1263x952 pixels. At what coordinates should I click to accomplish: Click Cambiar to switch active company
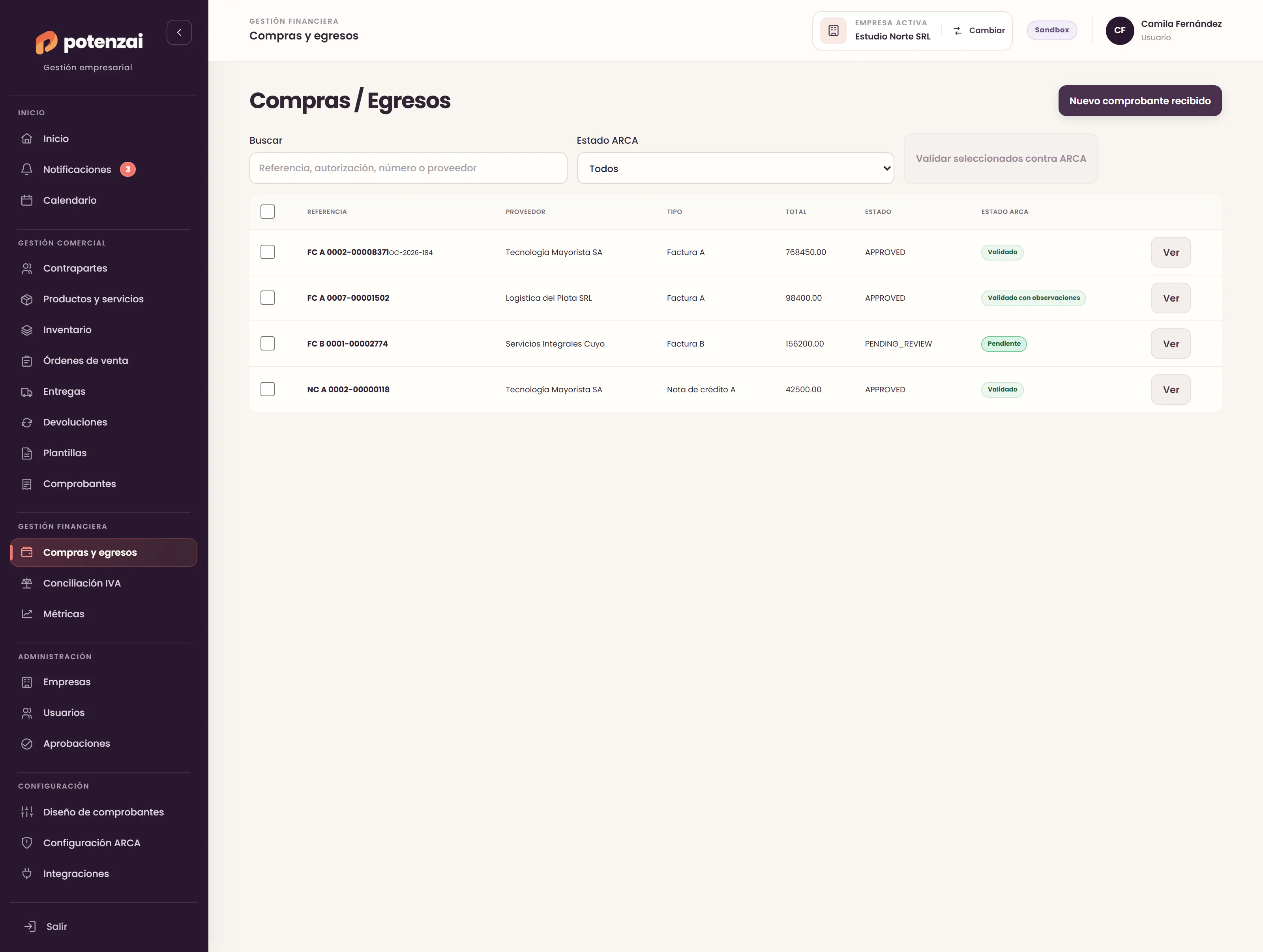click(x=979, y=30)
